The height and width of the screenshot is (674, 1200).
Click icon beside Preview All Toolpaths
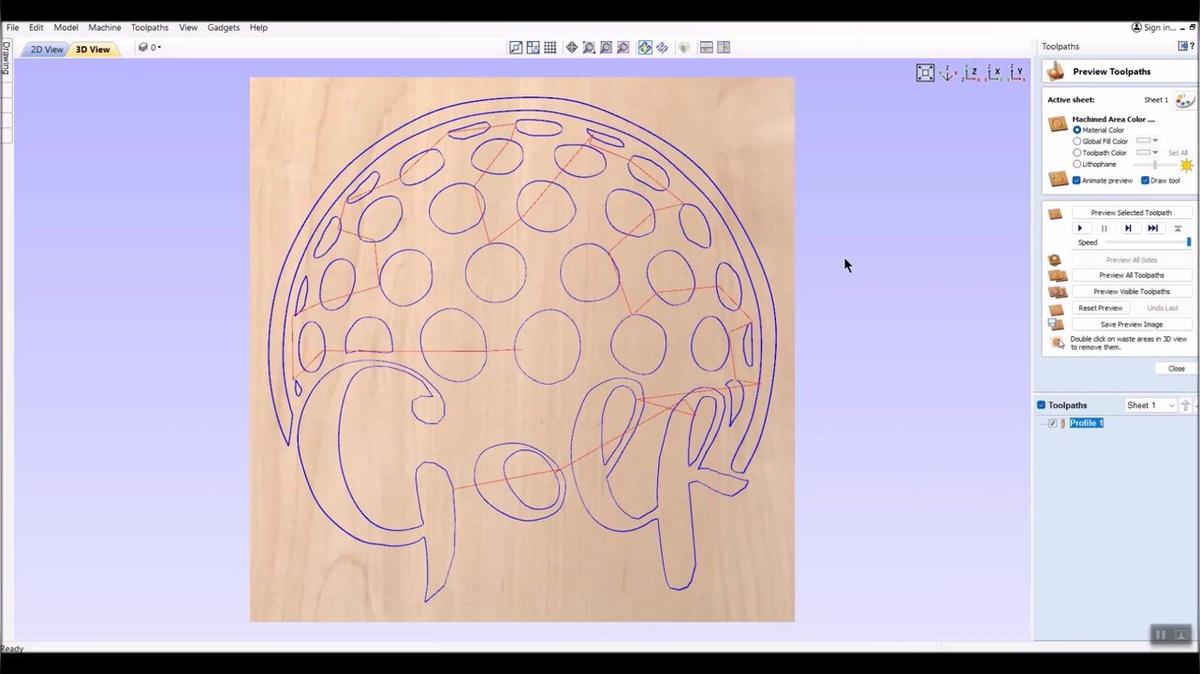click(1057, 275)
